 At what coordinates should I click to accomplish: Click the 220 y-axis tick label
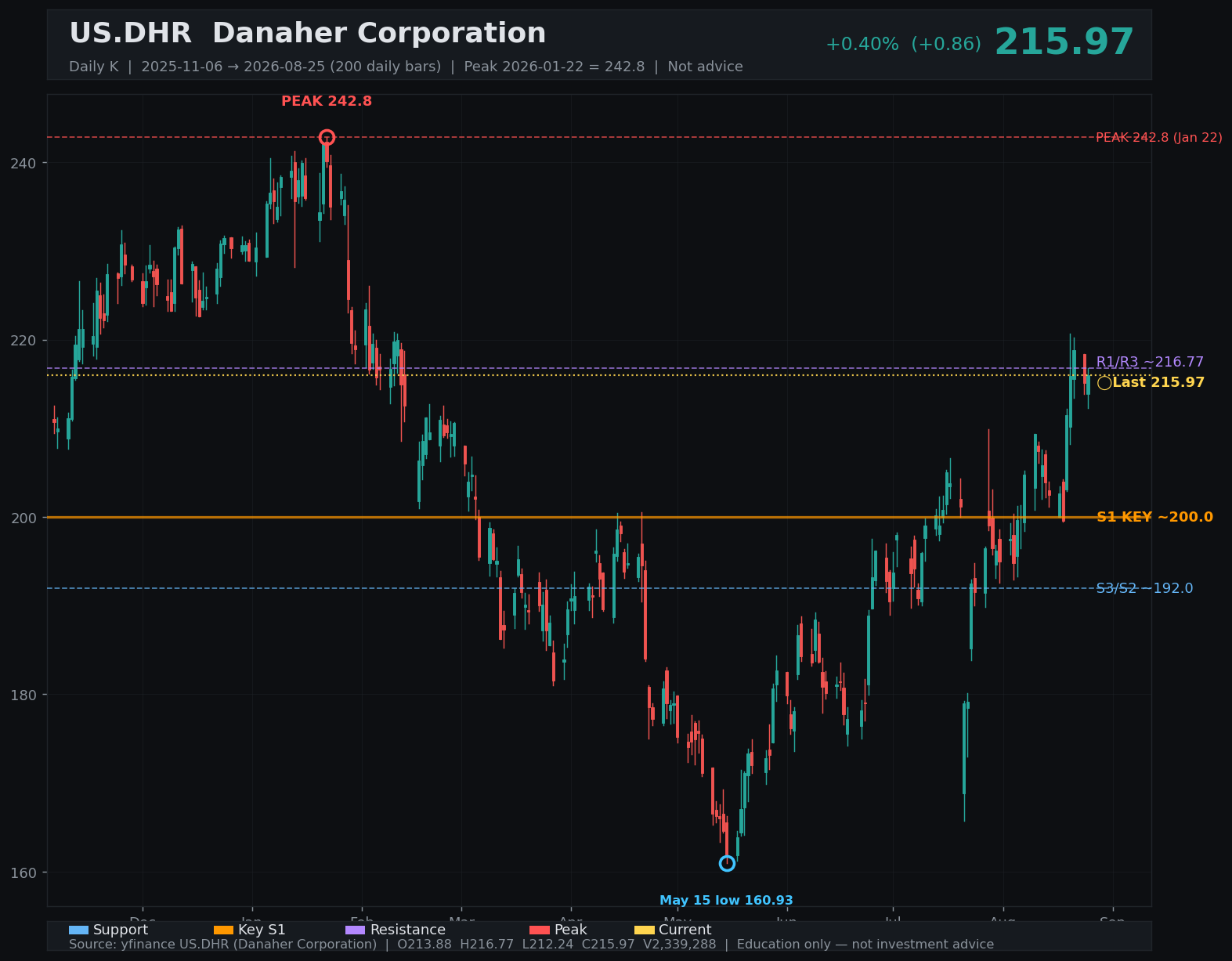coord(24,341)
